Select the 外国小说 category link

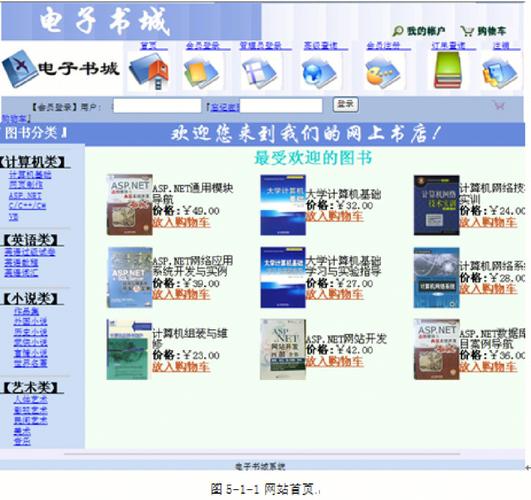[30, 322]
